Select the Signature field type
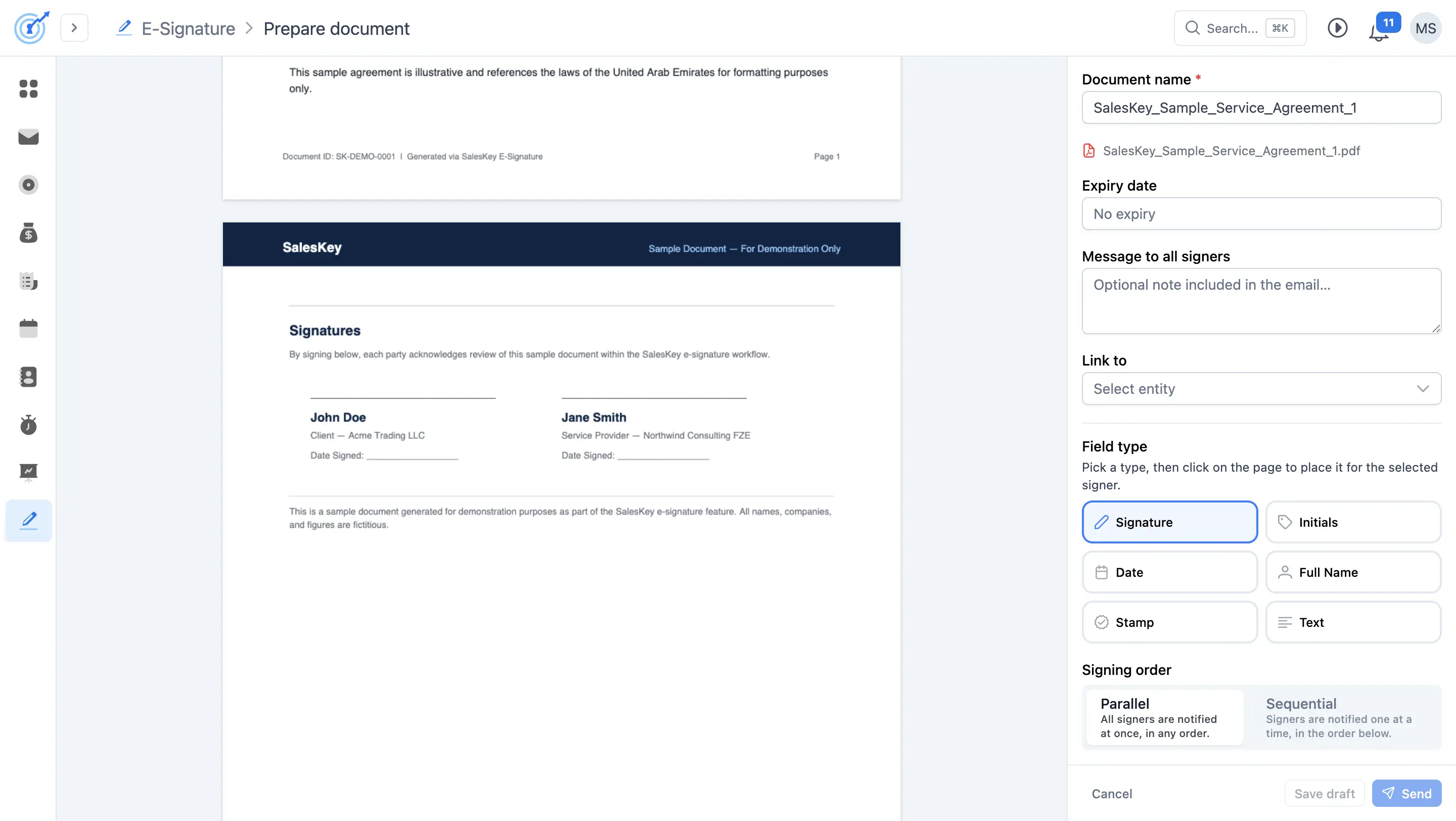Image resolution: width=1456 pixels, height=821 pixels. (1169, 522)
